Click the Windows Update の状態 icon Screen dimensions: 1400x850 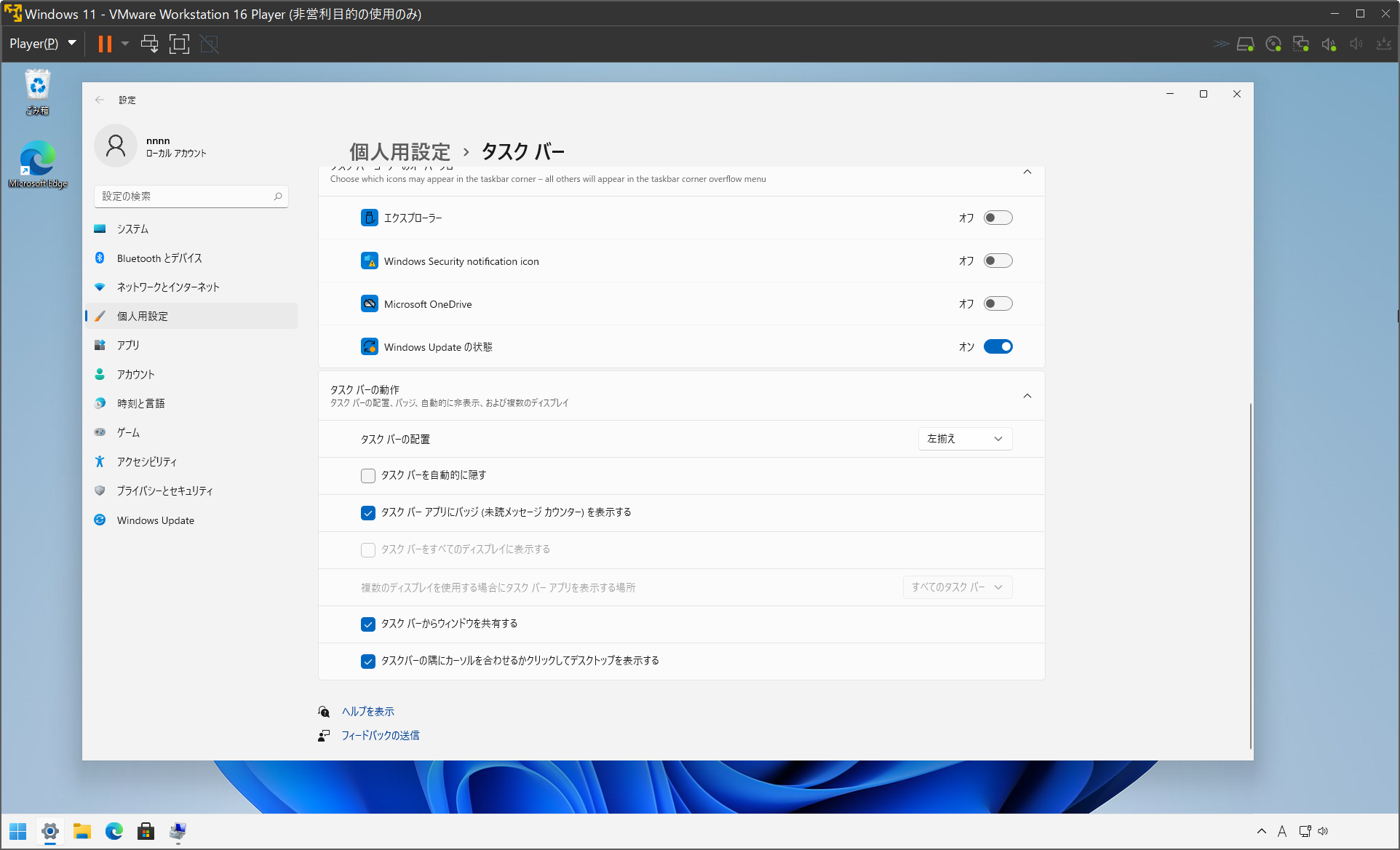[x=370, y=346]
